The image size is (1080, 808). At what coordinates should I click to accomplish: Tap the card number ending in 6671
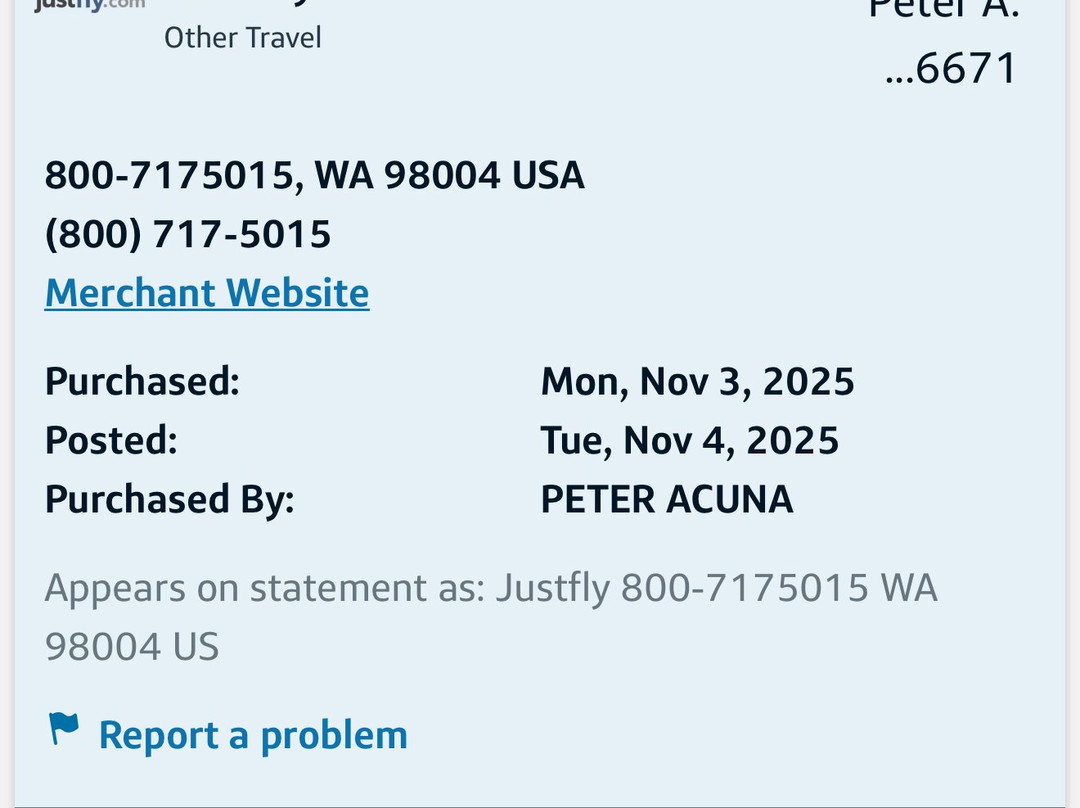[951, 69]
